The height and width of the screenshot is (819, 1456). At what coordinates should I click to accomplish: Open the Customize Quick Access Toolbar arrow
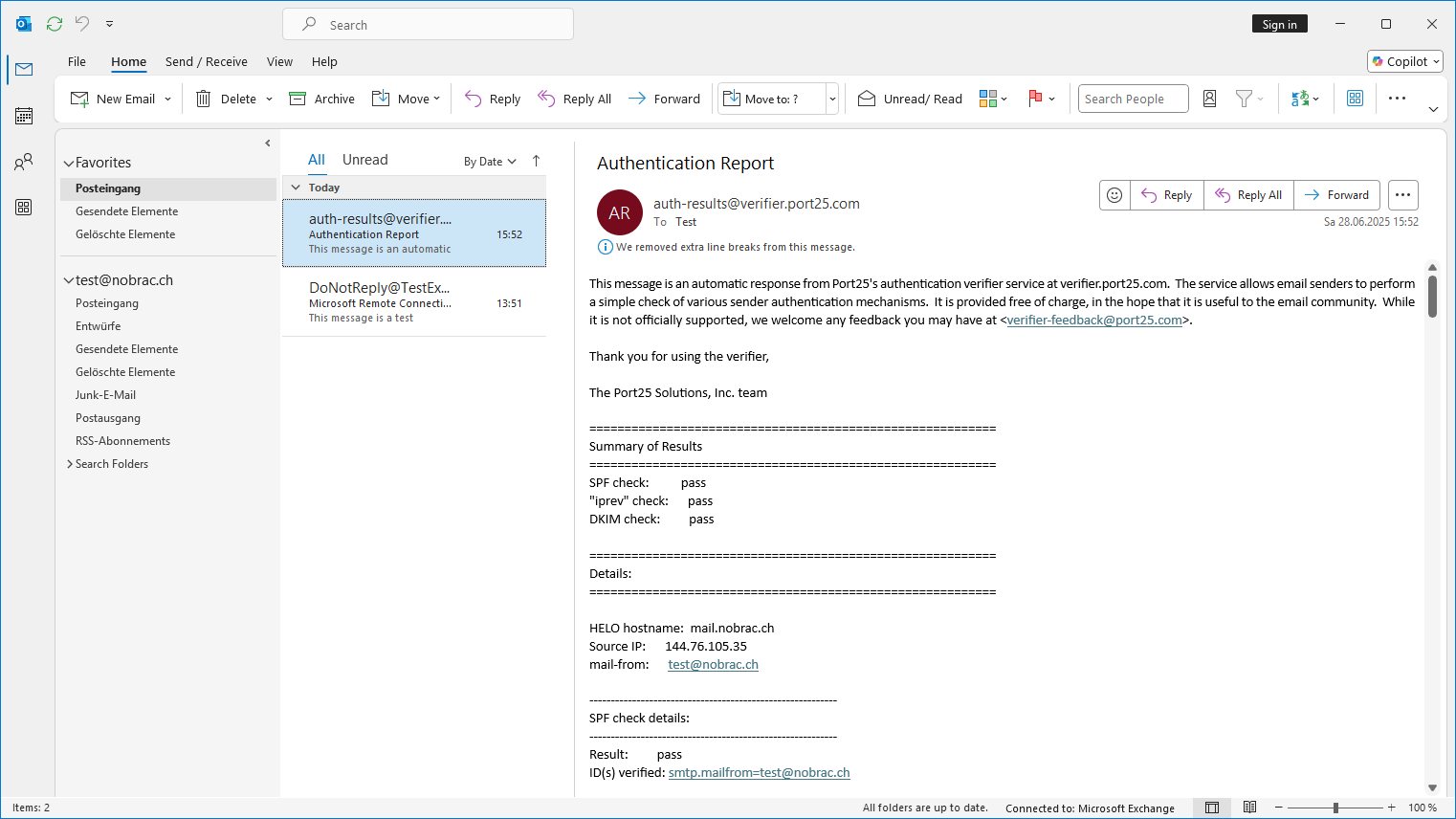tap(109, 24)
